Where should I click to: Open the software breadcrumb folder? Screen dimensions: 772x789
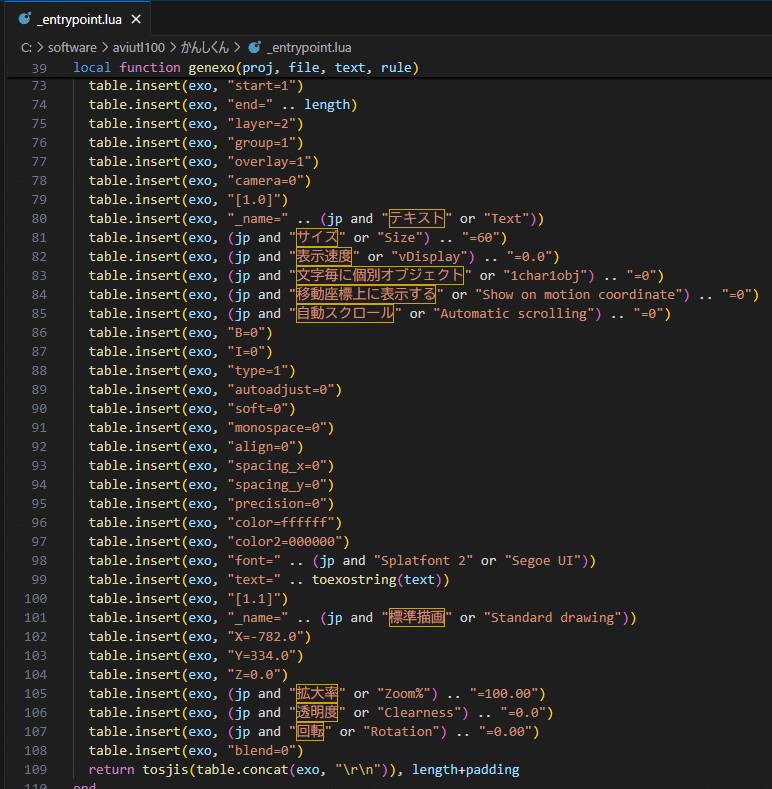click(72, 48)
